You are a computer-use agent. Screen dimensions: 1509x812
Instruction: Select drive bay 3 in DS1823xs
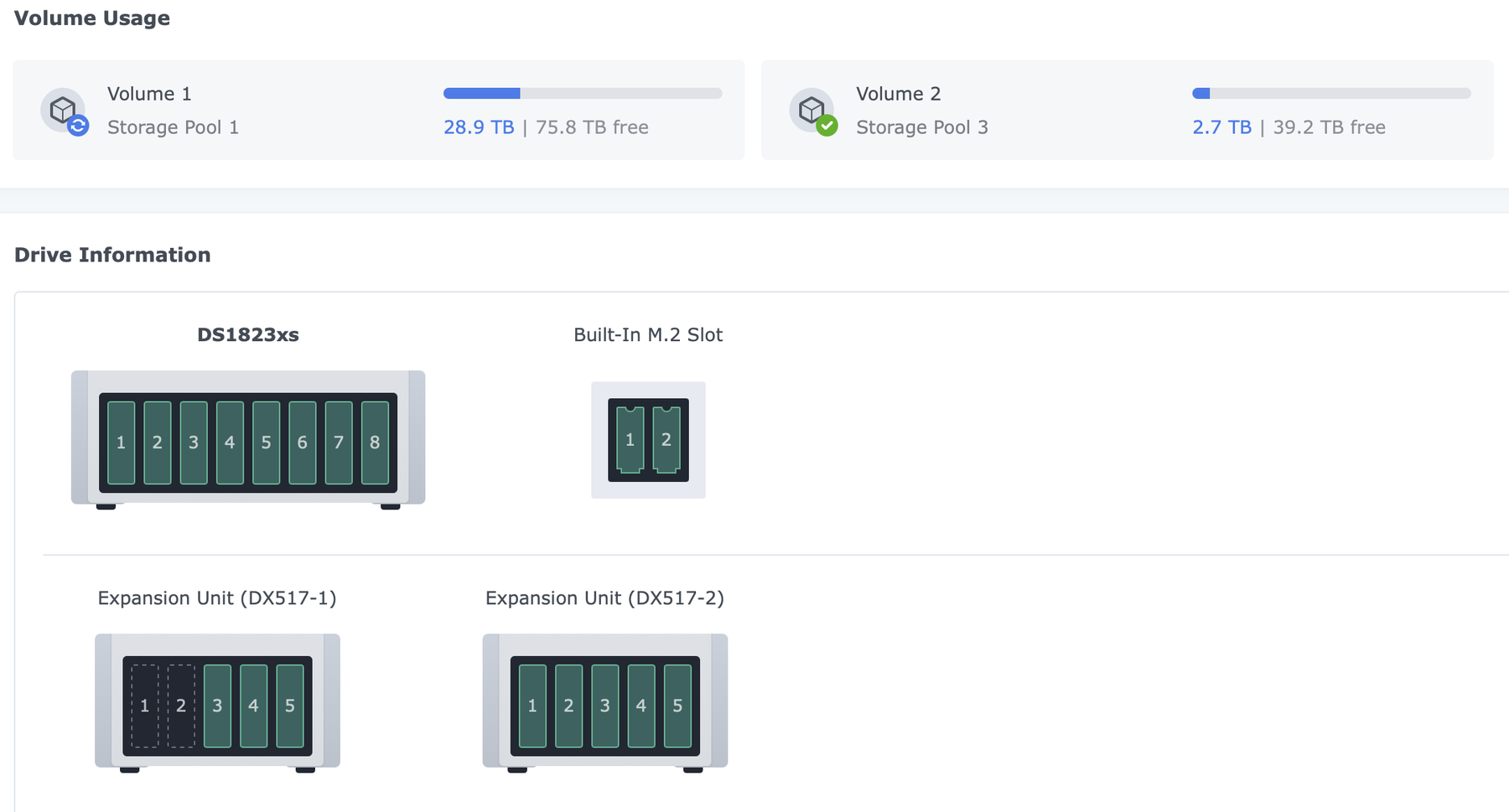(x=194, y=442)
